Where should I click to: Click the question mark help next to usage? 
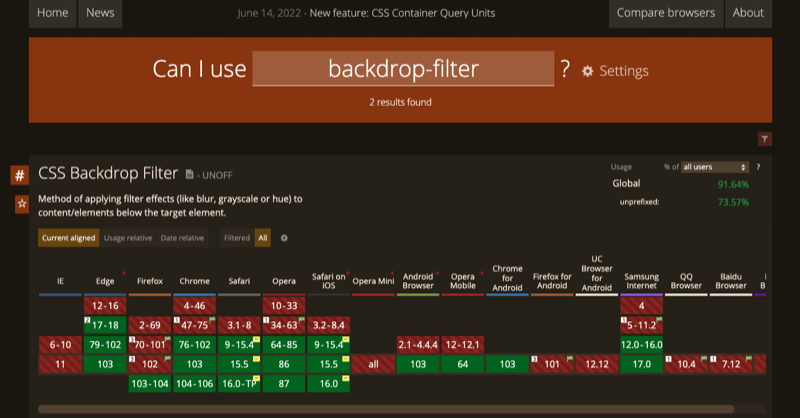(x=758, y=166)
